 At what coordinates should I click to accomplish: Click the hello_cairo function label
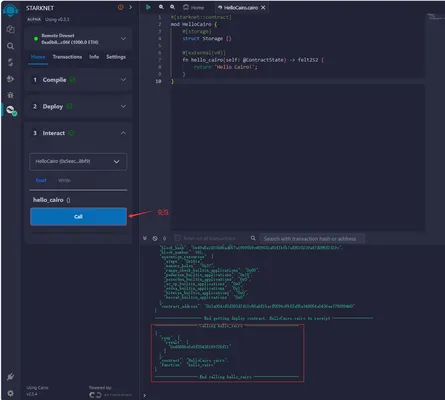48,200
